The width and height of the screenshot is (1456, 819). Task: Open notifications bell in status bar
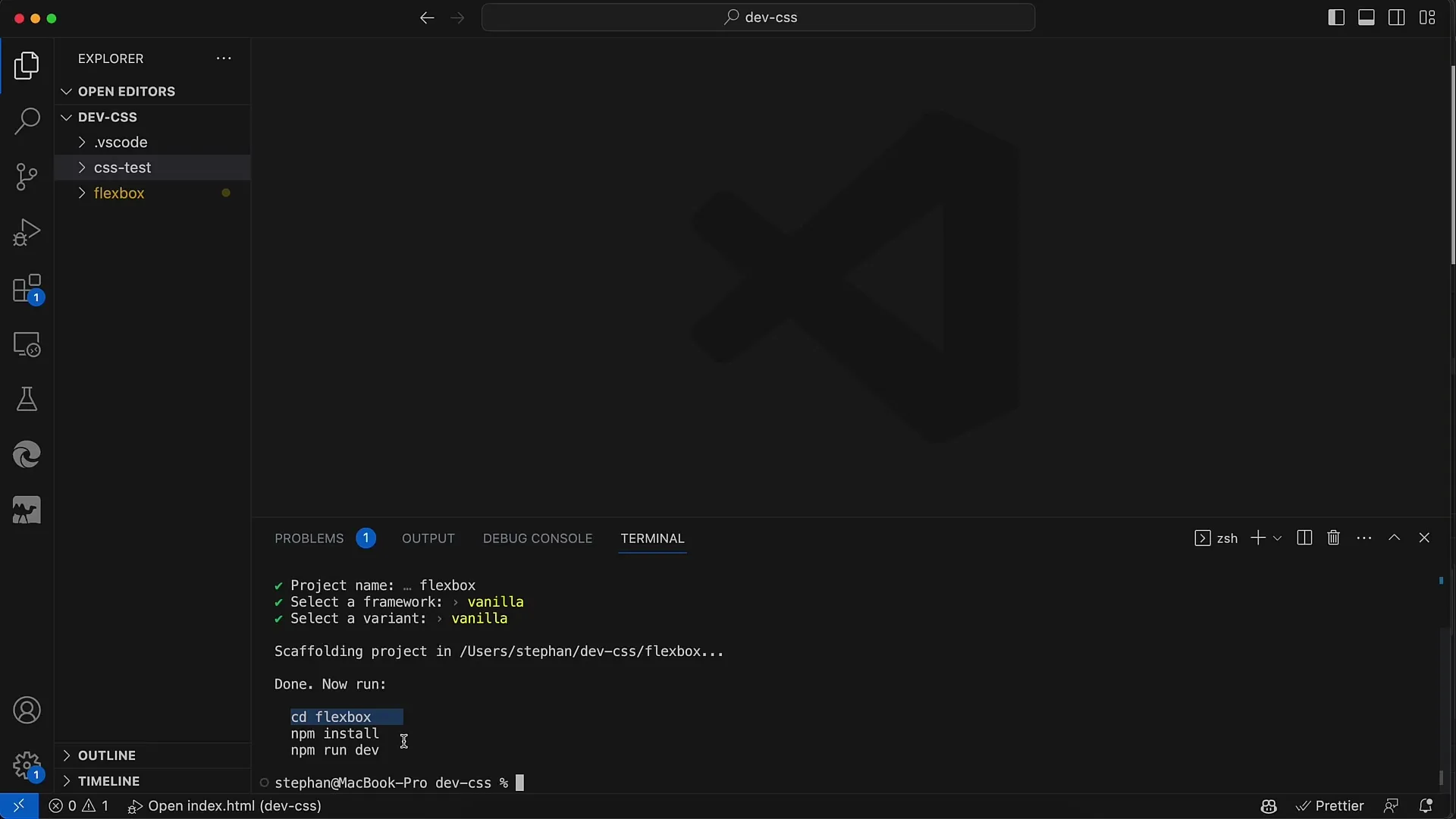[x=1426, y=806]
